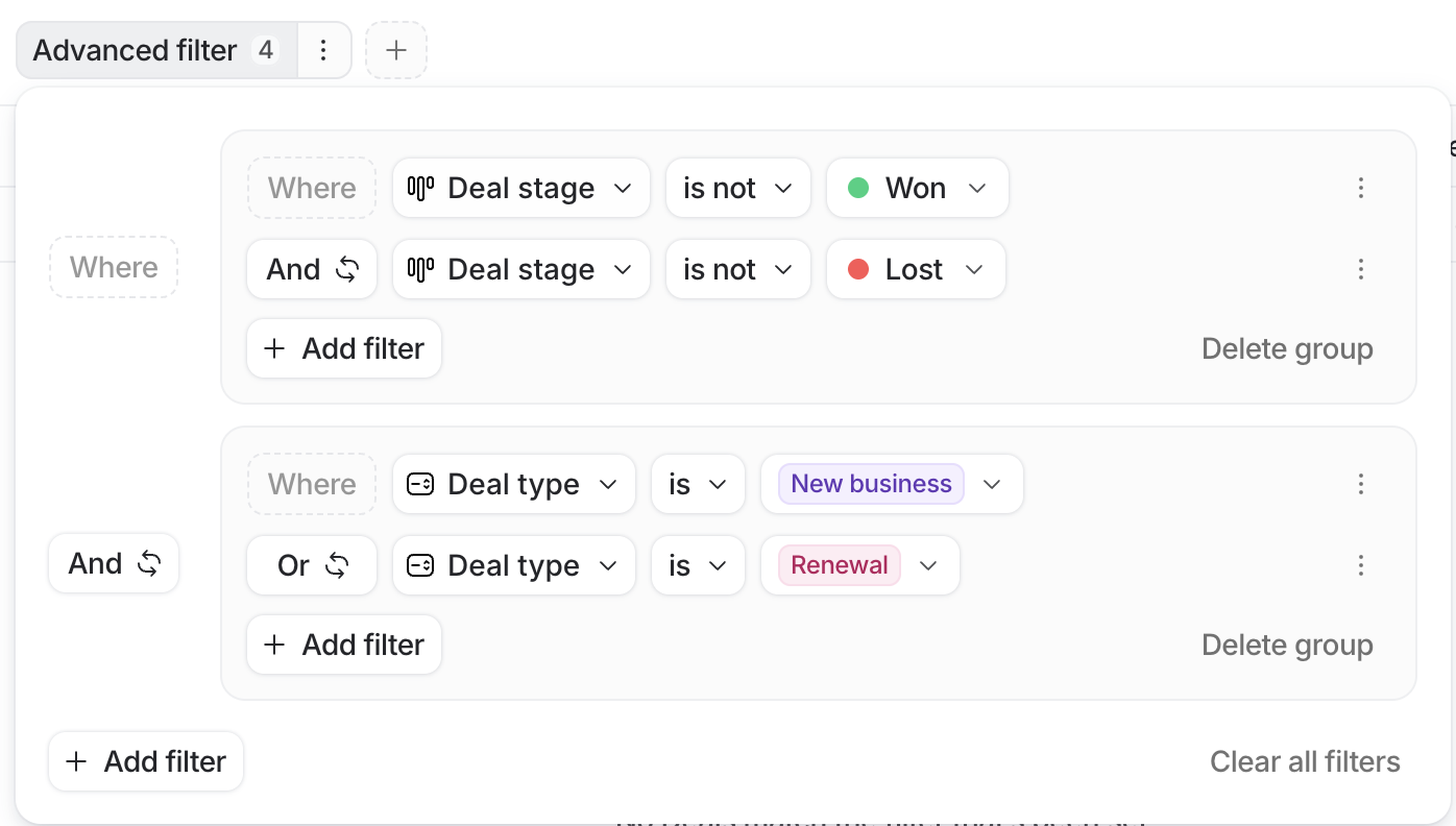The height and width of the screenshot is (826, 1456).
Task: Open the 'is not' operator for Lost row
Action: [737, 269]
